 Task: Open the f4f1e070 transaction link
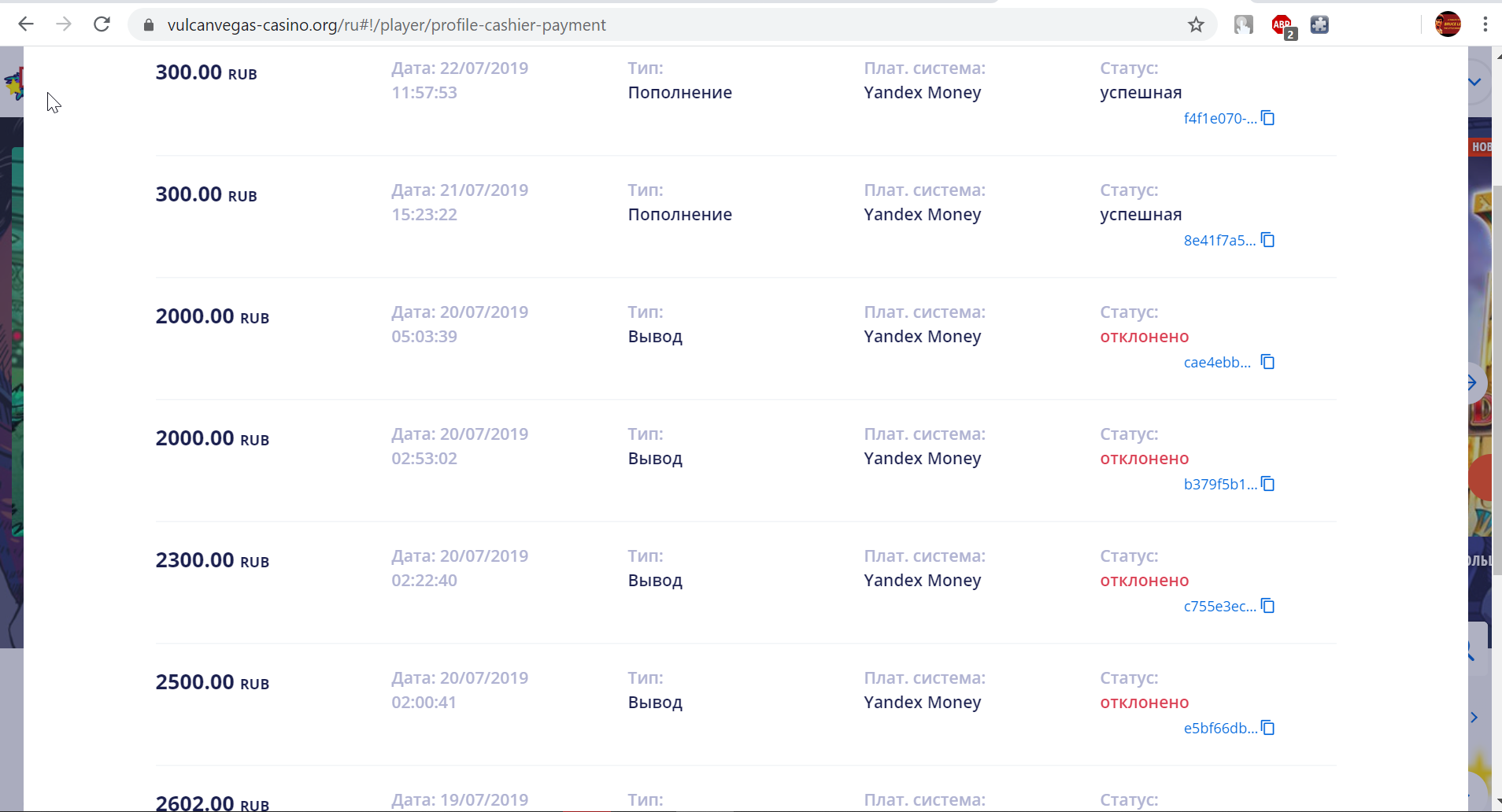1219,119
